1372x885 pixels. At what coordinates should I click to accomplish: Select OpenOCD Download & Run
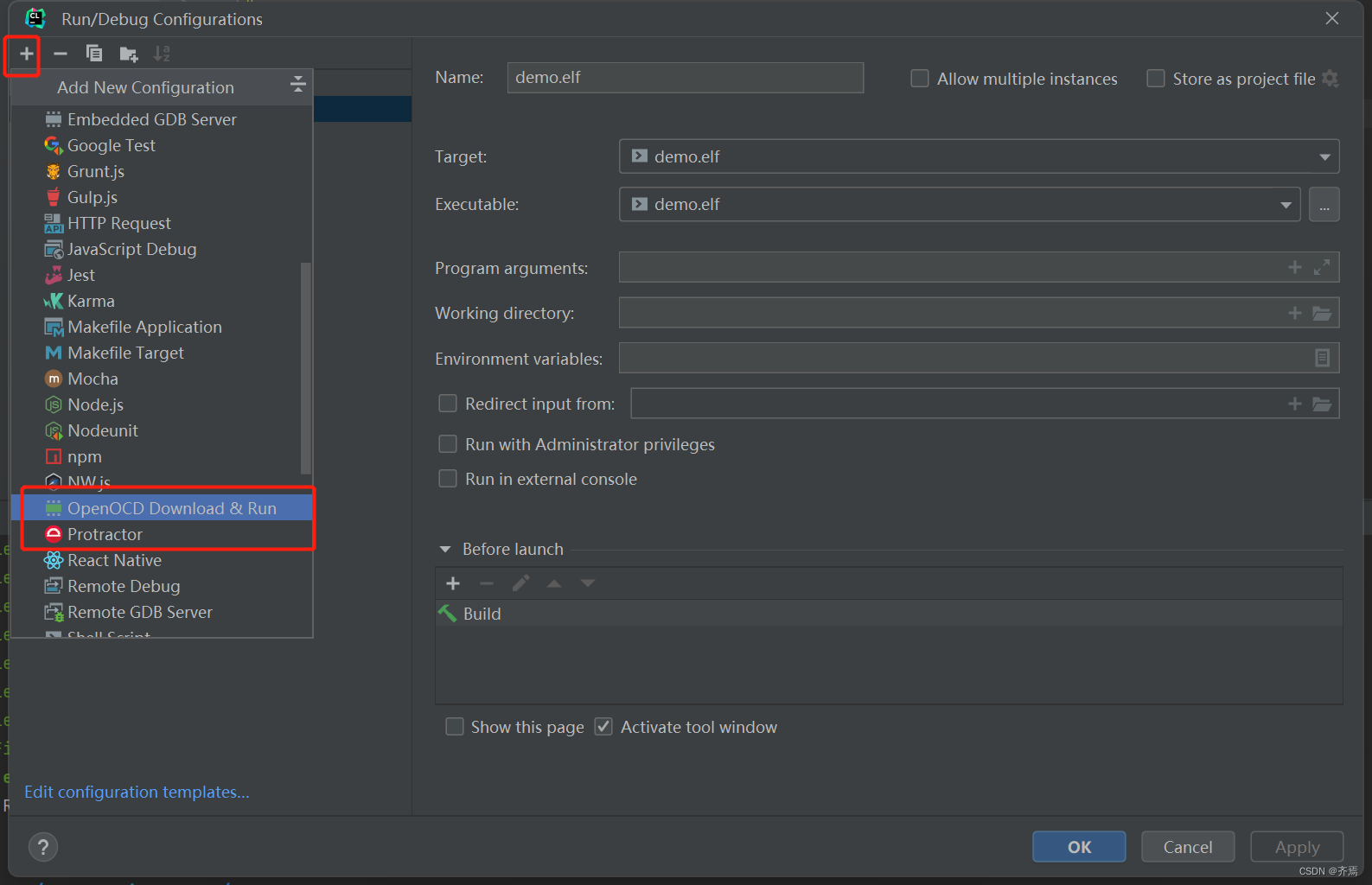coord(162,508)
